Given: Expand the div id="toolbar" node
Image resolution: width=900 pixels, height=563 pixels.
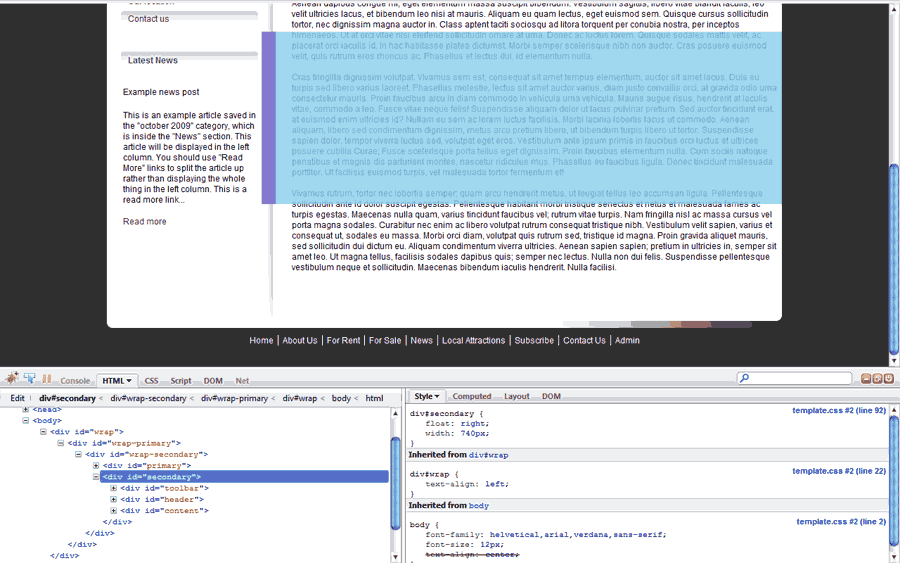Looking at the screenshot, I should [x=114, y=488].
